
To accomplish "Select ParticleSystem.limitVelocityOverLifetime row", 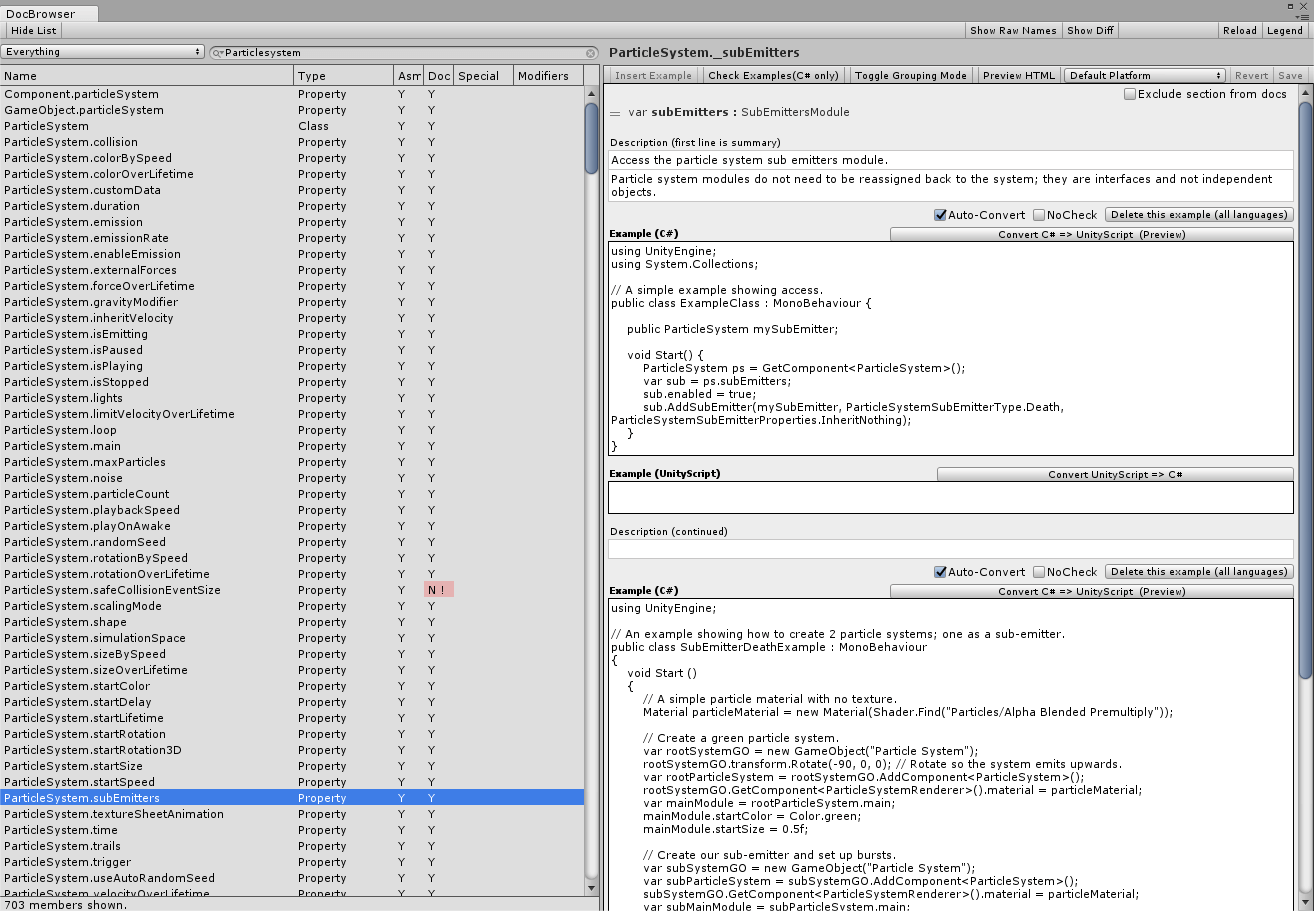I will coord(292,414).
